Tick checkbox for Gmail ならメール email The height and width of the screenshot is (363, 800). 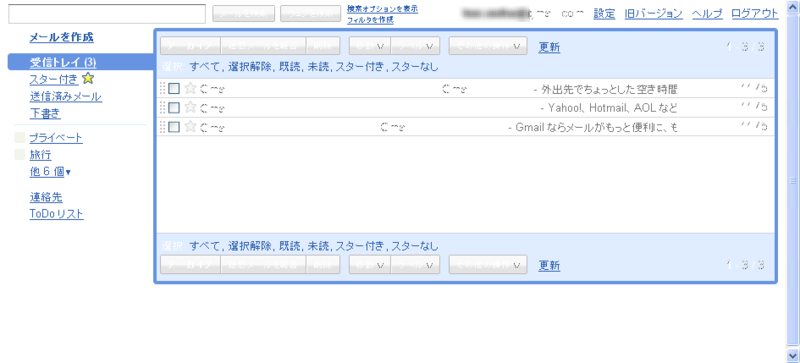[174, 127]
